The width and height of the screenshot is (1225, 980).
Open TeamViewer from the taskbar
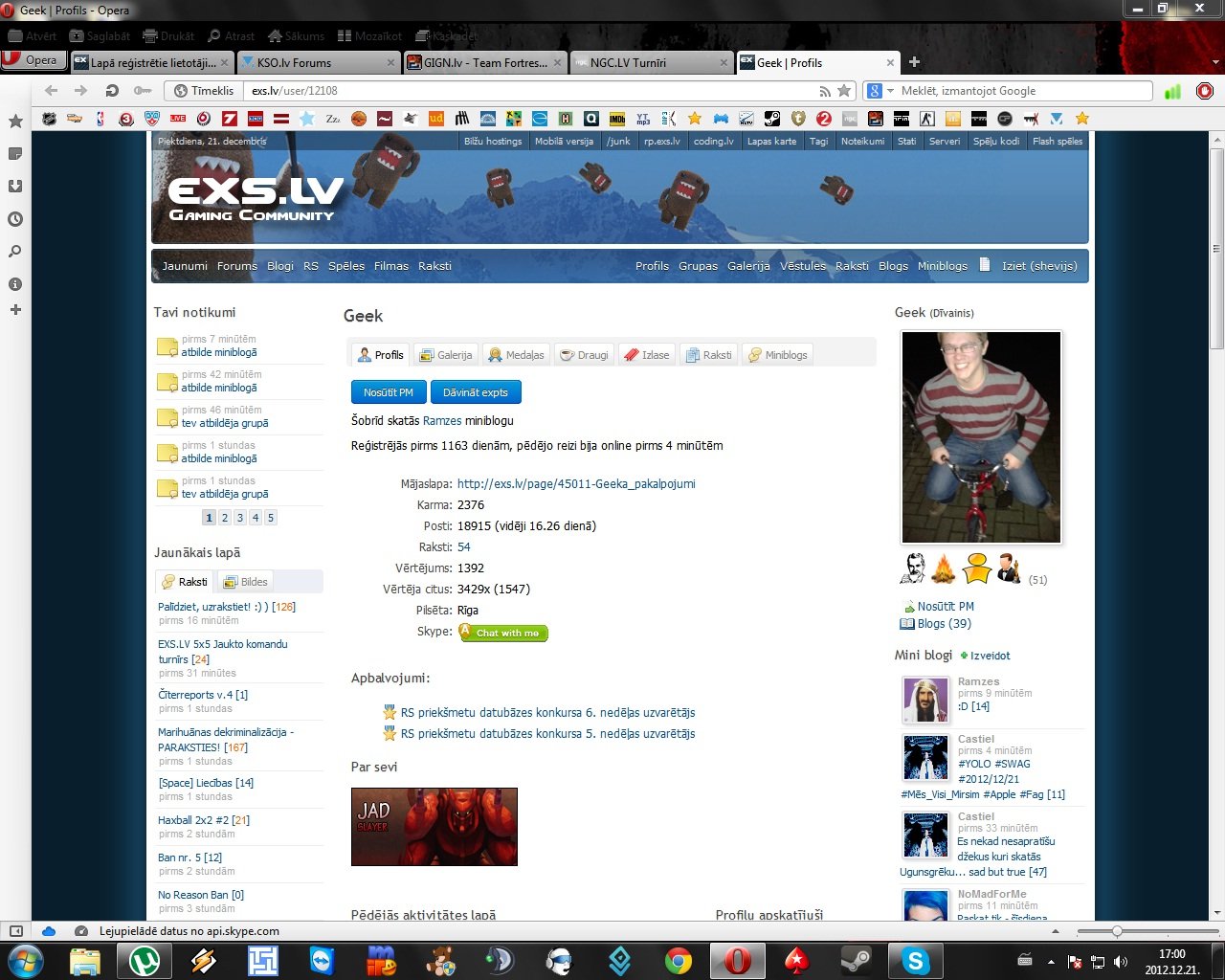323,960
